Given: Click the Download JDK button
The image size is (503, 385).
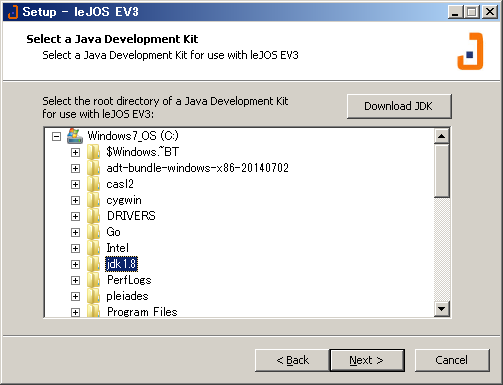Looking at the screenshot, I should click(399, 106).
